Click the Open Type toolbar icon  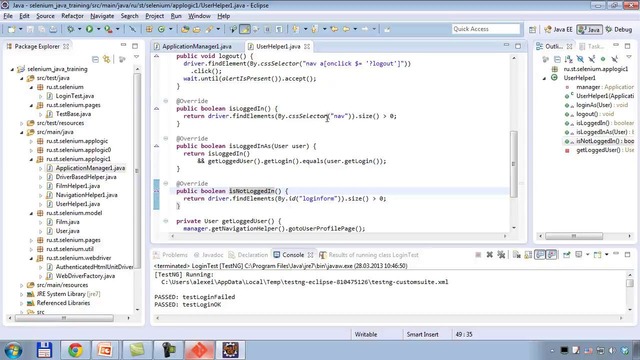click(185, 29)
